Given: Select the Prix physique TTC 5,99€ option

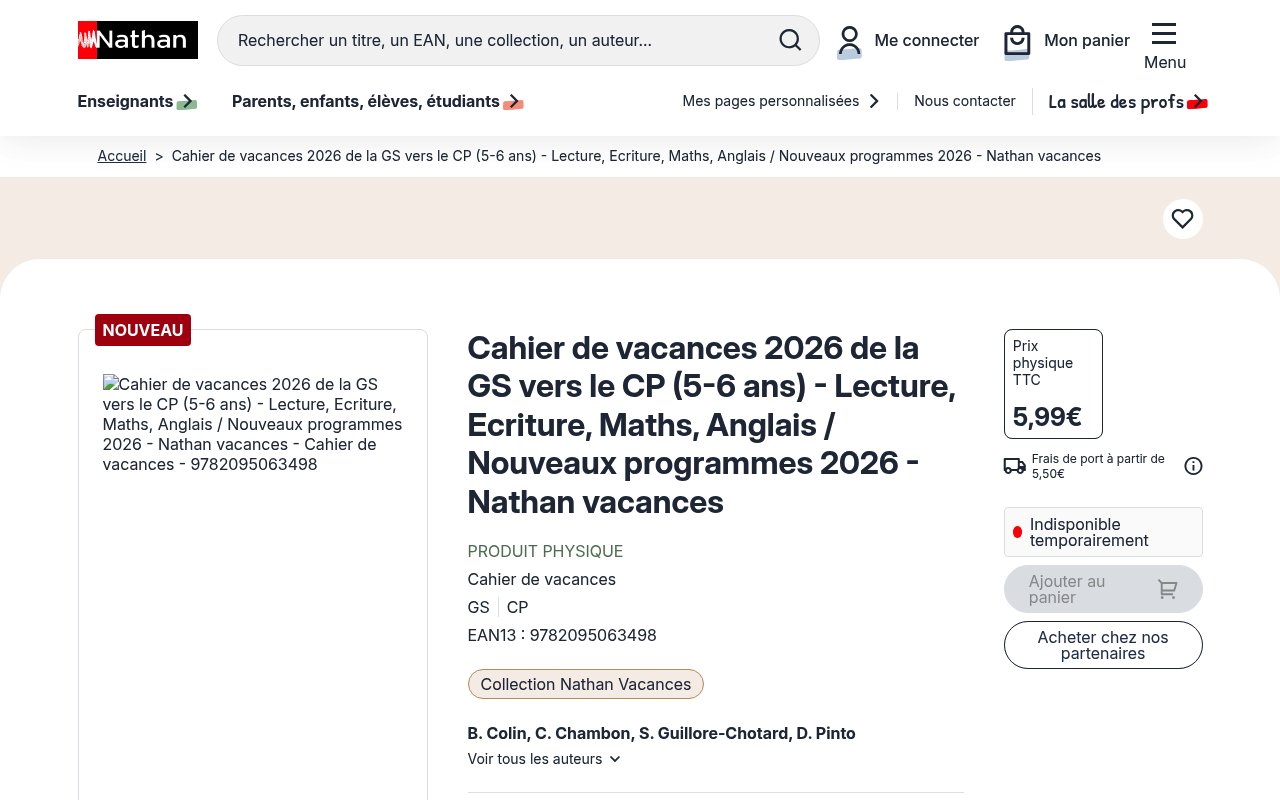Looking at the screenshot, I should [1053, 384].
